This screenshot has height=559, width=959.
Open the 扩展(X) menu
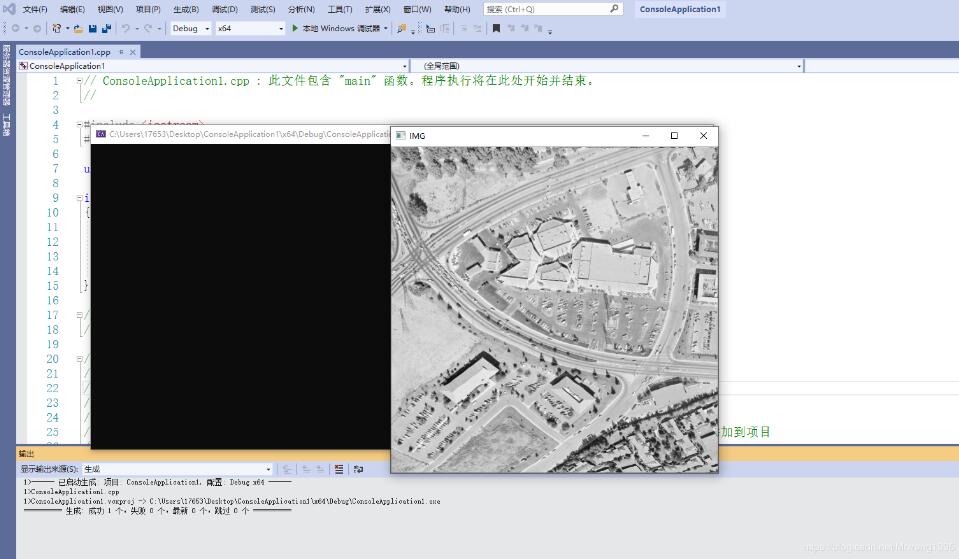tap(377, 9)
